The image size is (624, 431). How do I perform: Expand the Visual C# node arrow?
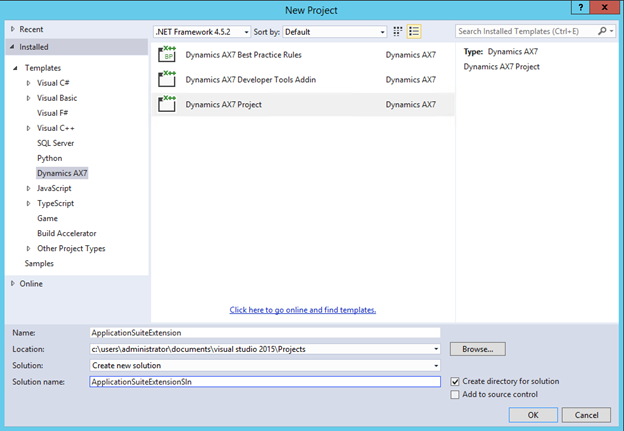[28, 83]
